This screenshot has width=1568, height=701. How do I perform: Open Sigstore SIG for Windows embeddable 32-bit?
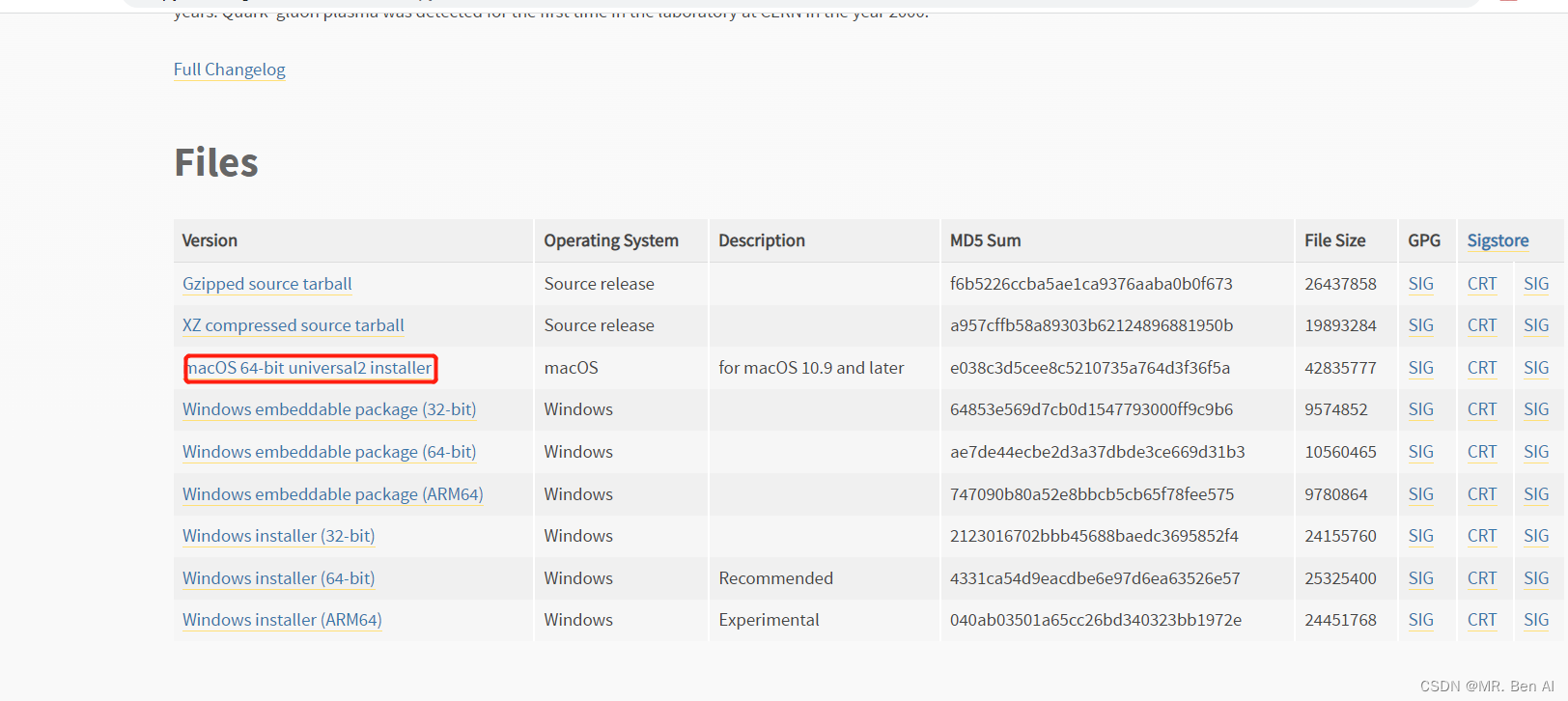coord(1536,409)
